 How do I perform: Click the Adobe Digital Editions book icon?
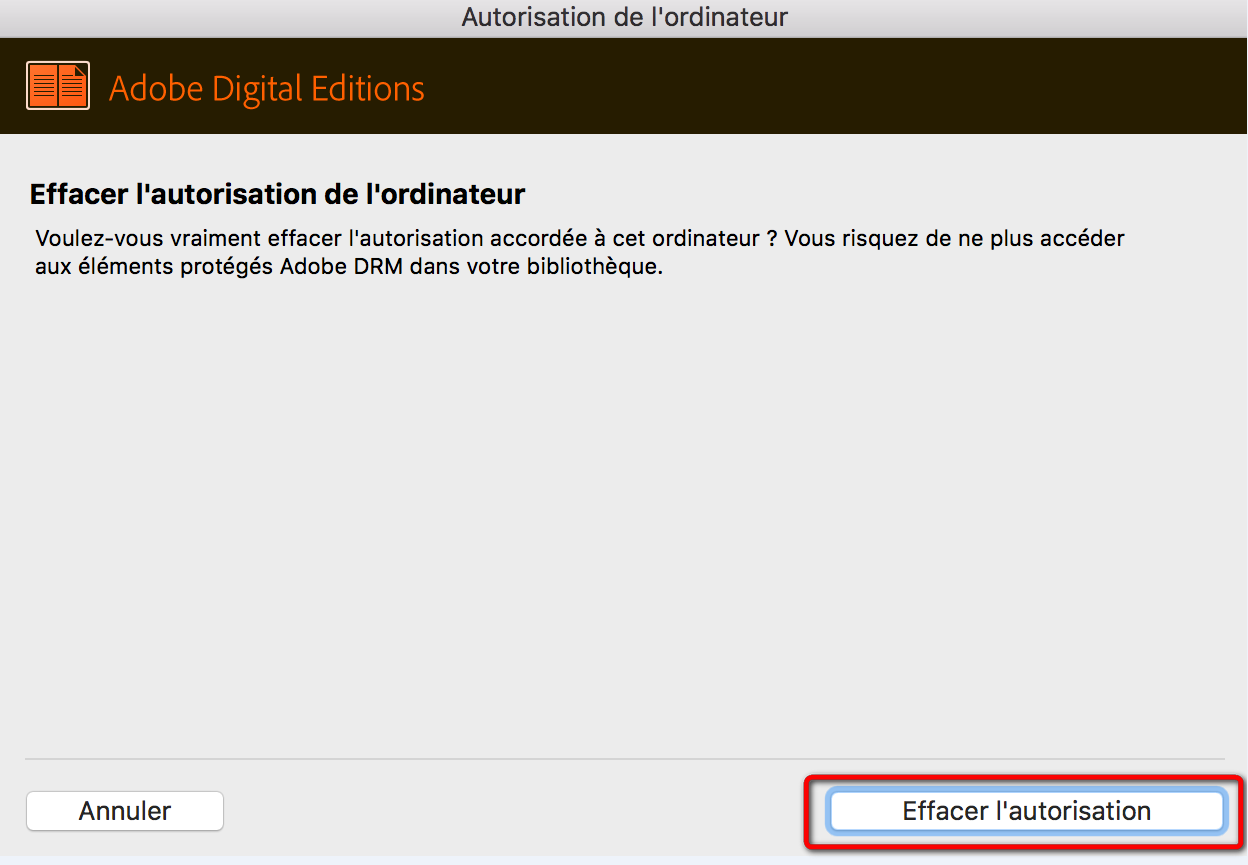[58, 87]
